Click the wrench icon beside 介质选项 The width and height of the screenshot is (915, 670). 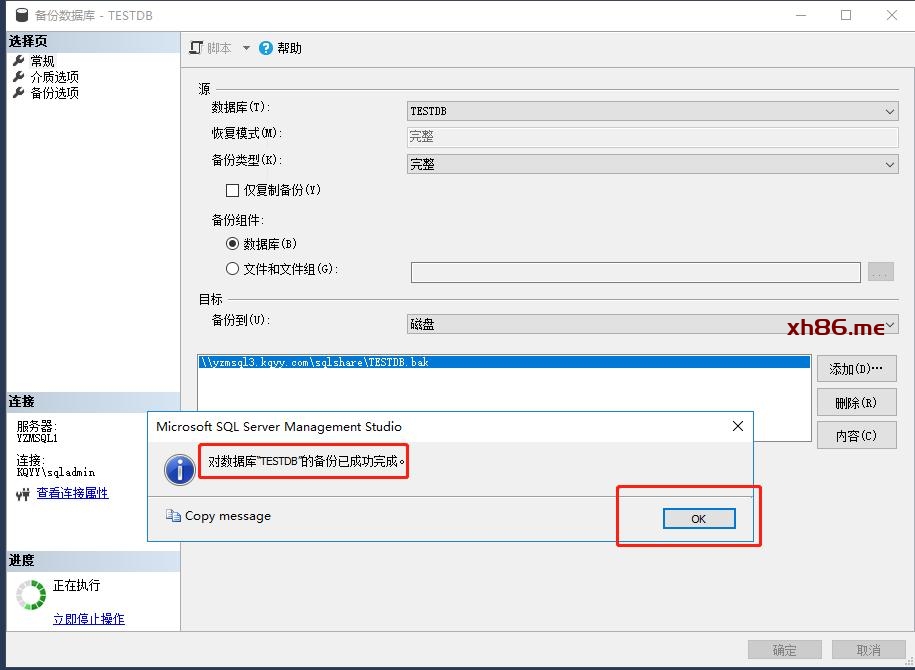pos(18,77)
